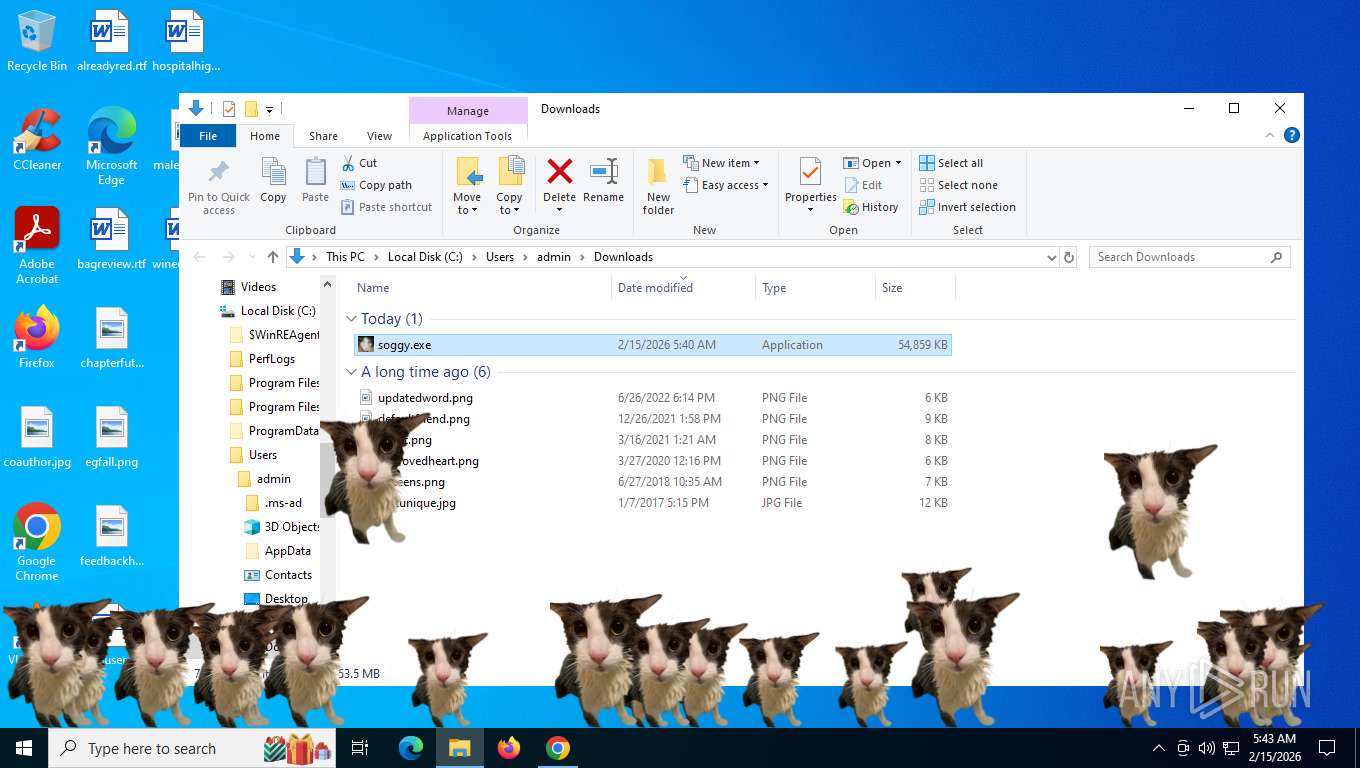Click Edit in Open group
The width and height of the screenshot is (1360, 768).
tap(863, 185)
